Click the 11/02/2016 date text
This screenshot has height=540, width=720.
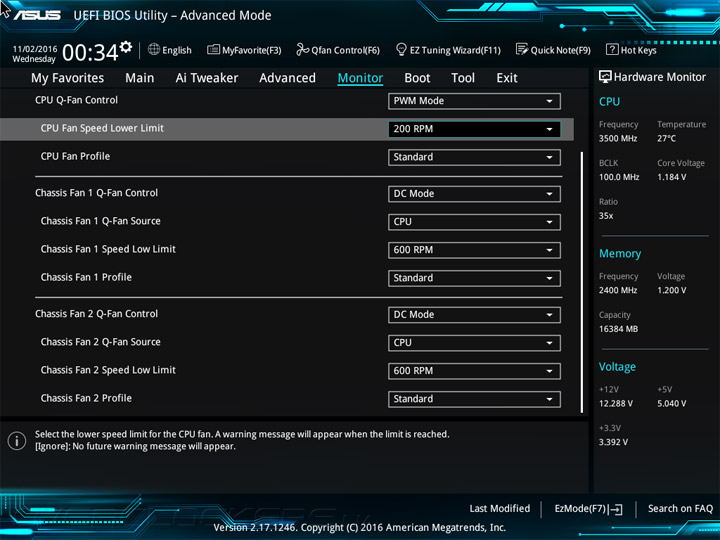tap(35, 49)
